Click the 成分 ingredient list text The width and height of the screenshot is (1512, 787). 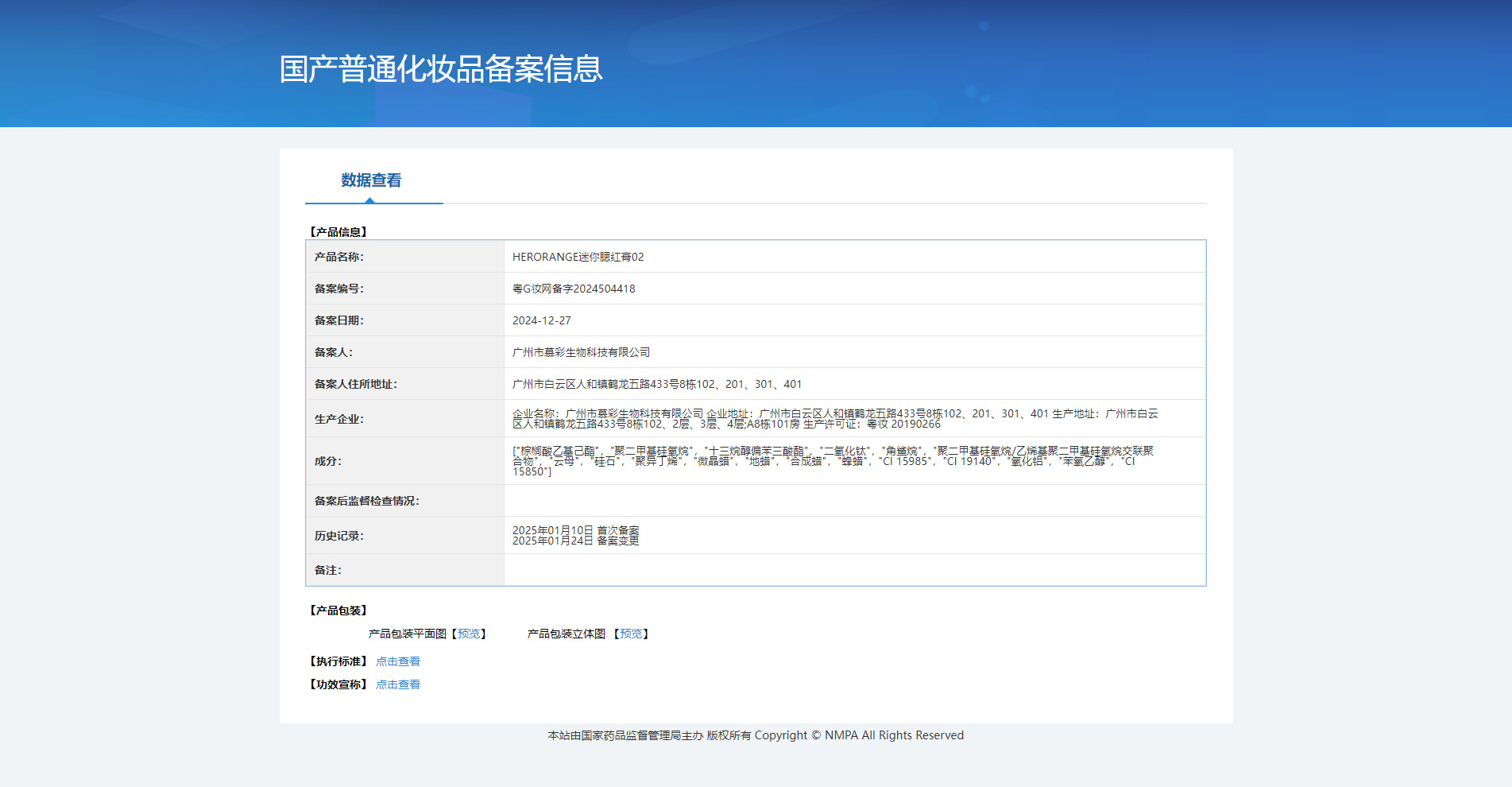coord(832,461)
